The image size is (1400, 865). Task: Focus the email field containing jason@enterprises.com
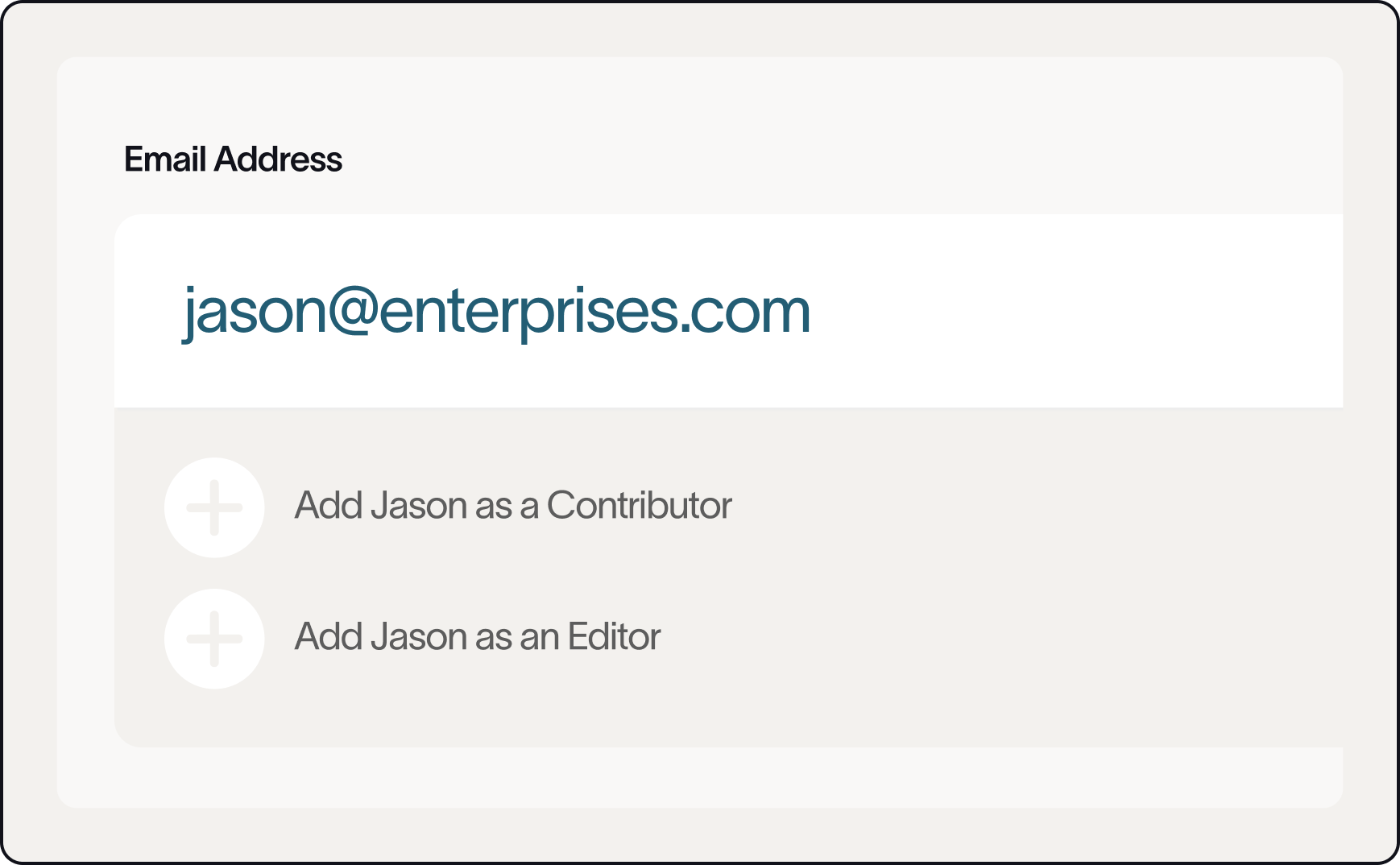click(x=496, y=311)
